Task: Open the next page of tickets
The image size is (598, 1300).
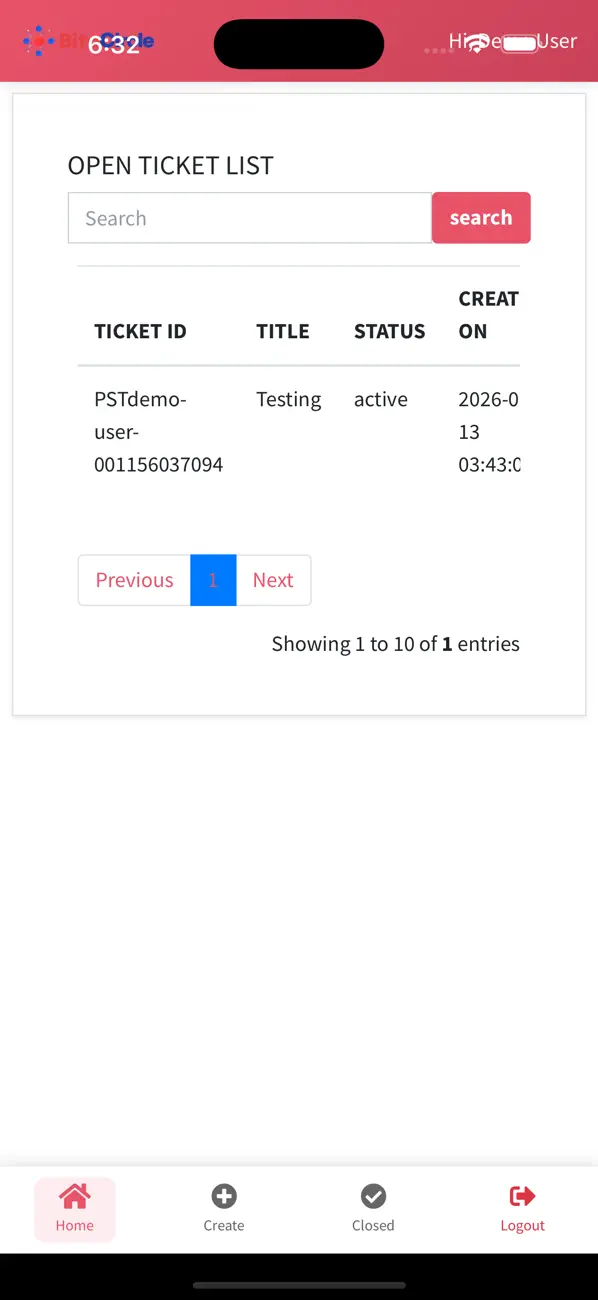Action: pyautogui.click(x=273, y=580)
